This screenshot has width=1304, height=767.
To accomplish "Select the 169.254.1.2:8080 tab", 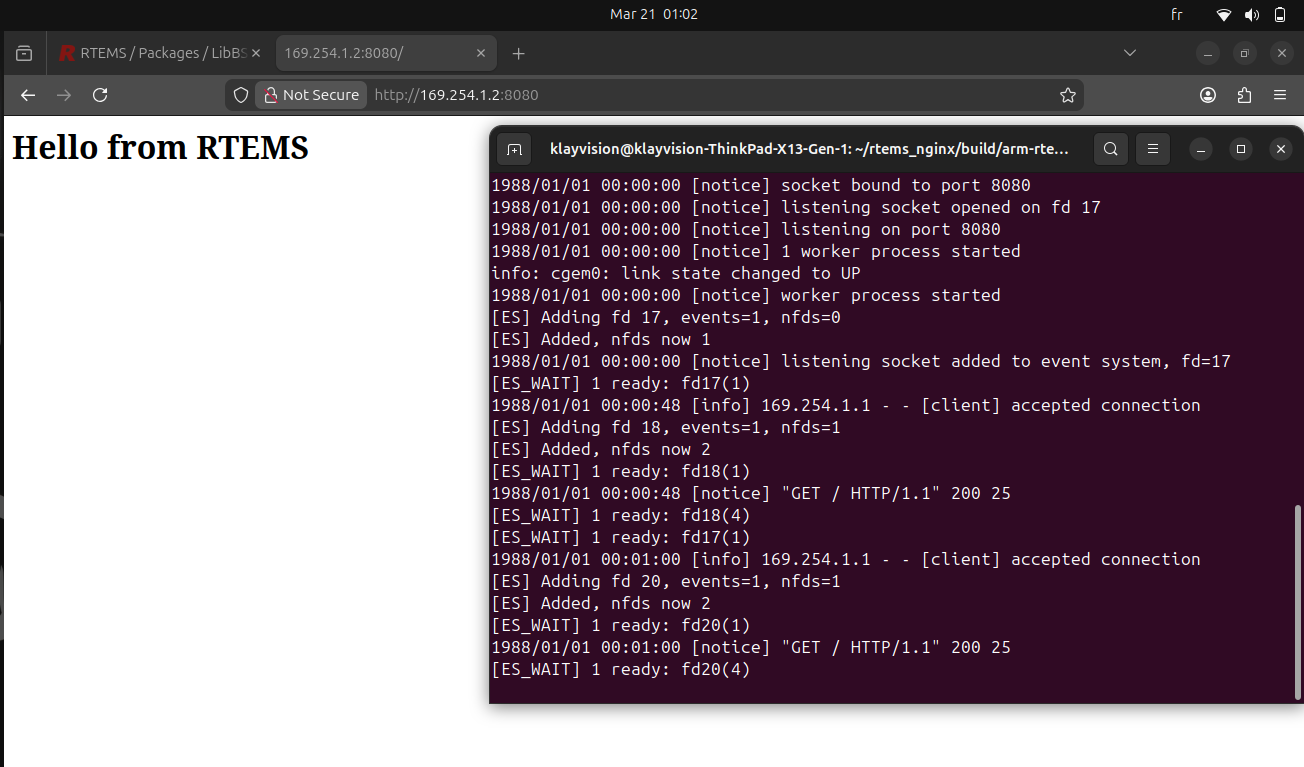I will coord(370,53).
